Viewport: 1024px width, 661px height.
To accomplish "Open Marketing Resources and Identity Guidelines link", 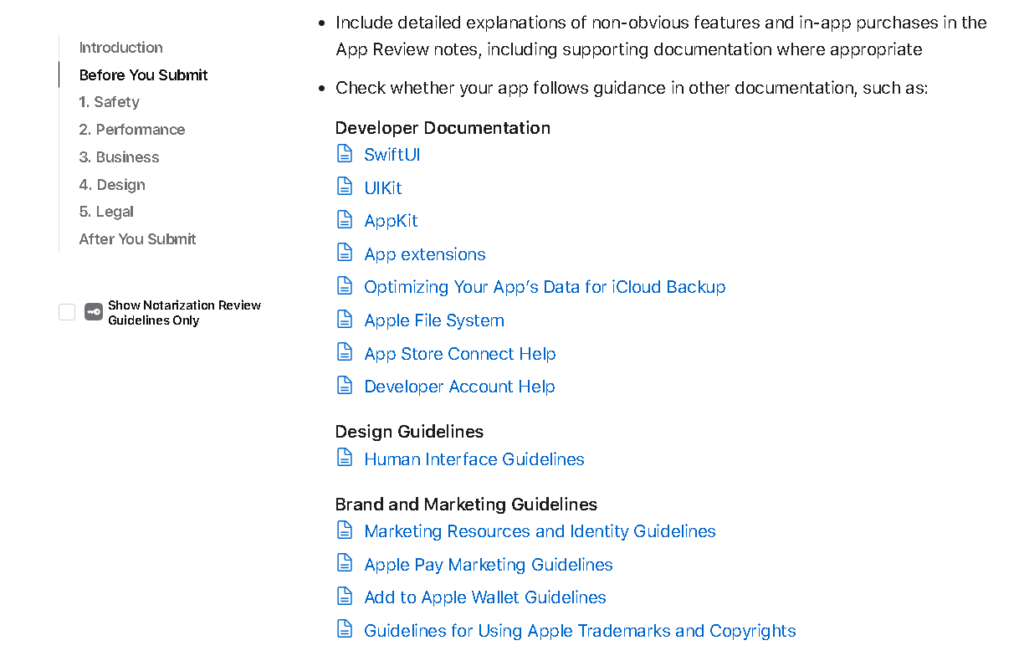I will click(x=539, y=532).
